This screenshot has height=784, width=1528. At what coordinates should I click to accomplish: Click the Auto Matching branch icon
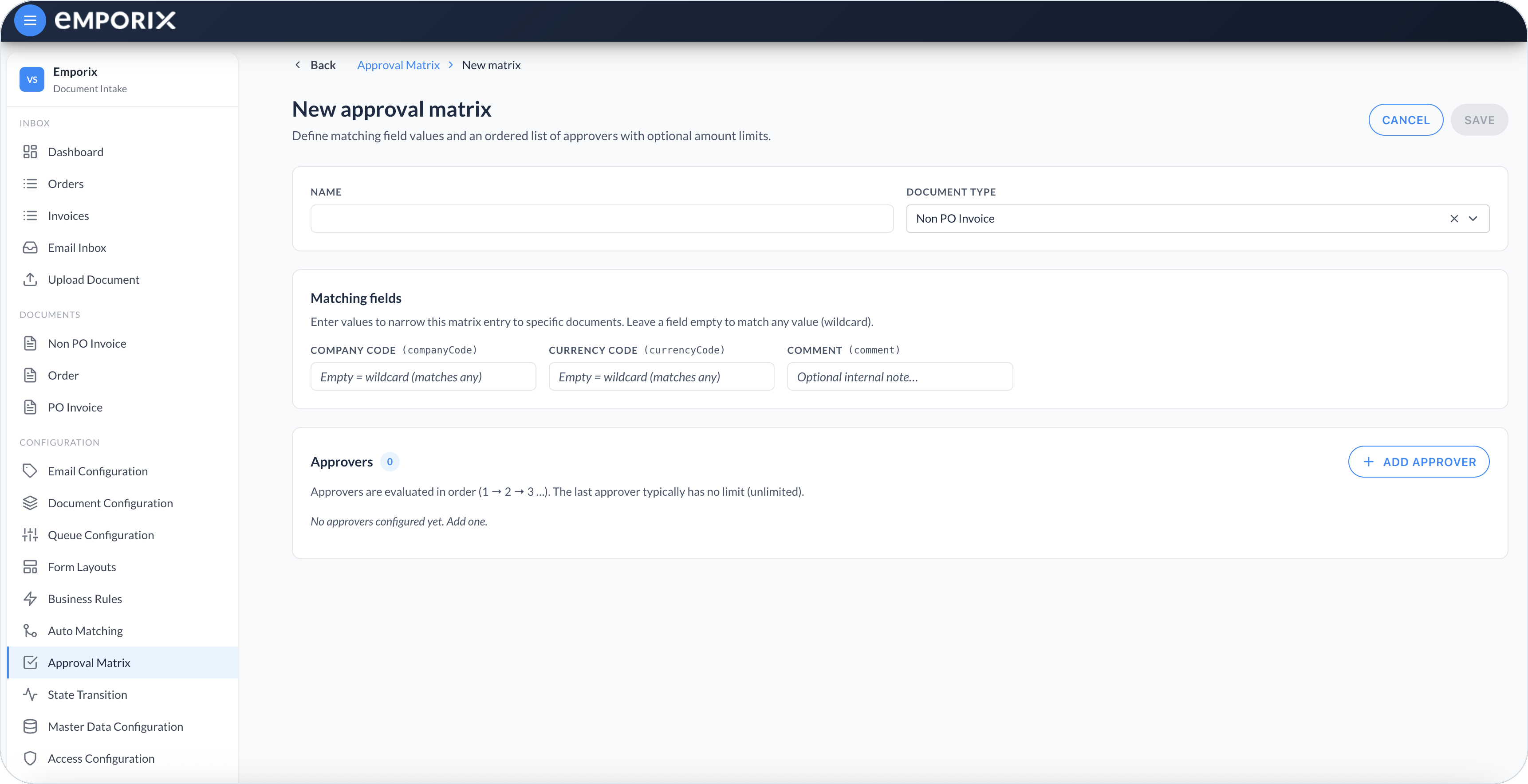click(30, 631)
